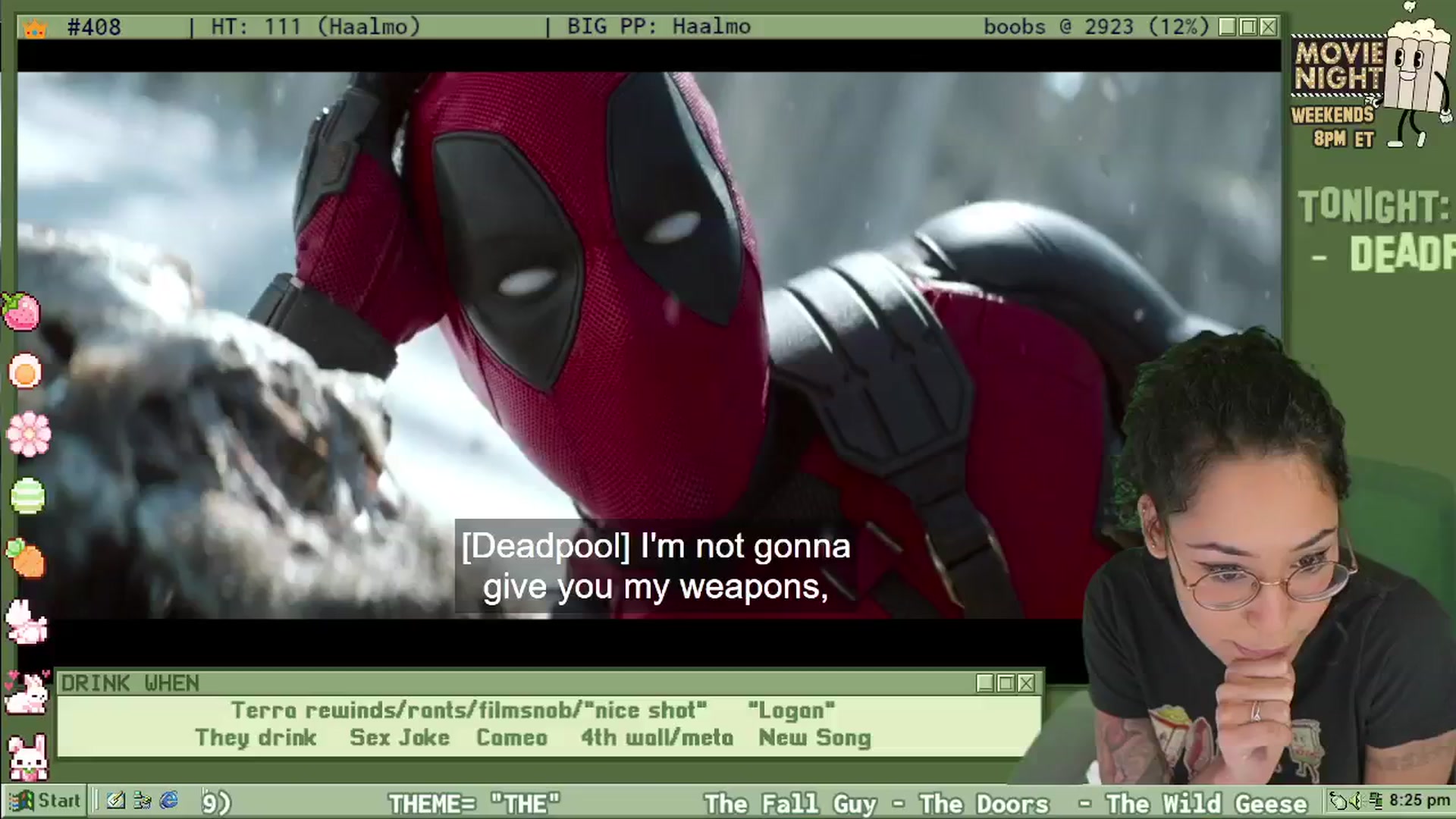The height and width of the screenshot is (819, 1456).
Task: Click the orange fruit icon with leaf
Action: [27, 558]
